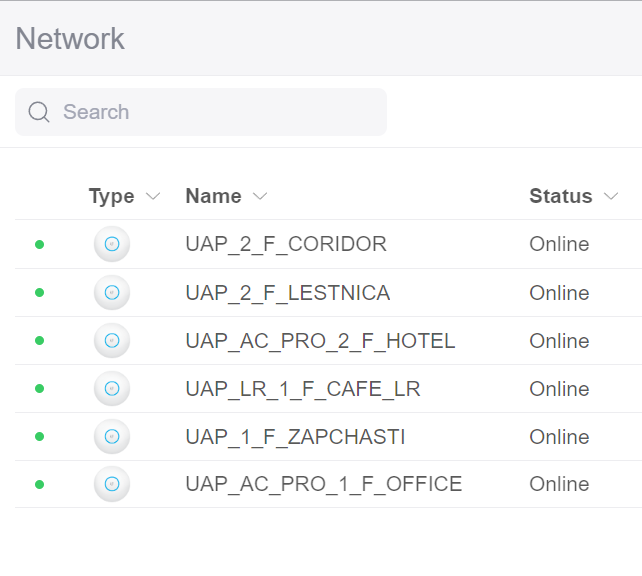Select the Network heading
Viewport: 642px width, 576px height.
(70, 39)
